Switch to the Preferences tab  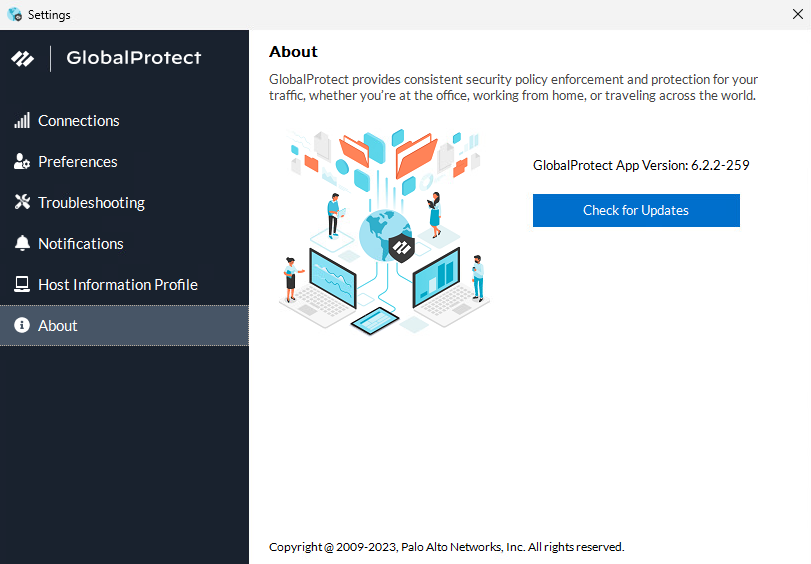(x=78, y=162)
